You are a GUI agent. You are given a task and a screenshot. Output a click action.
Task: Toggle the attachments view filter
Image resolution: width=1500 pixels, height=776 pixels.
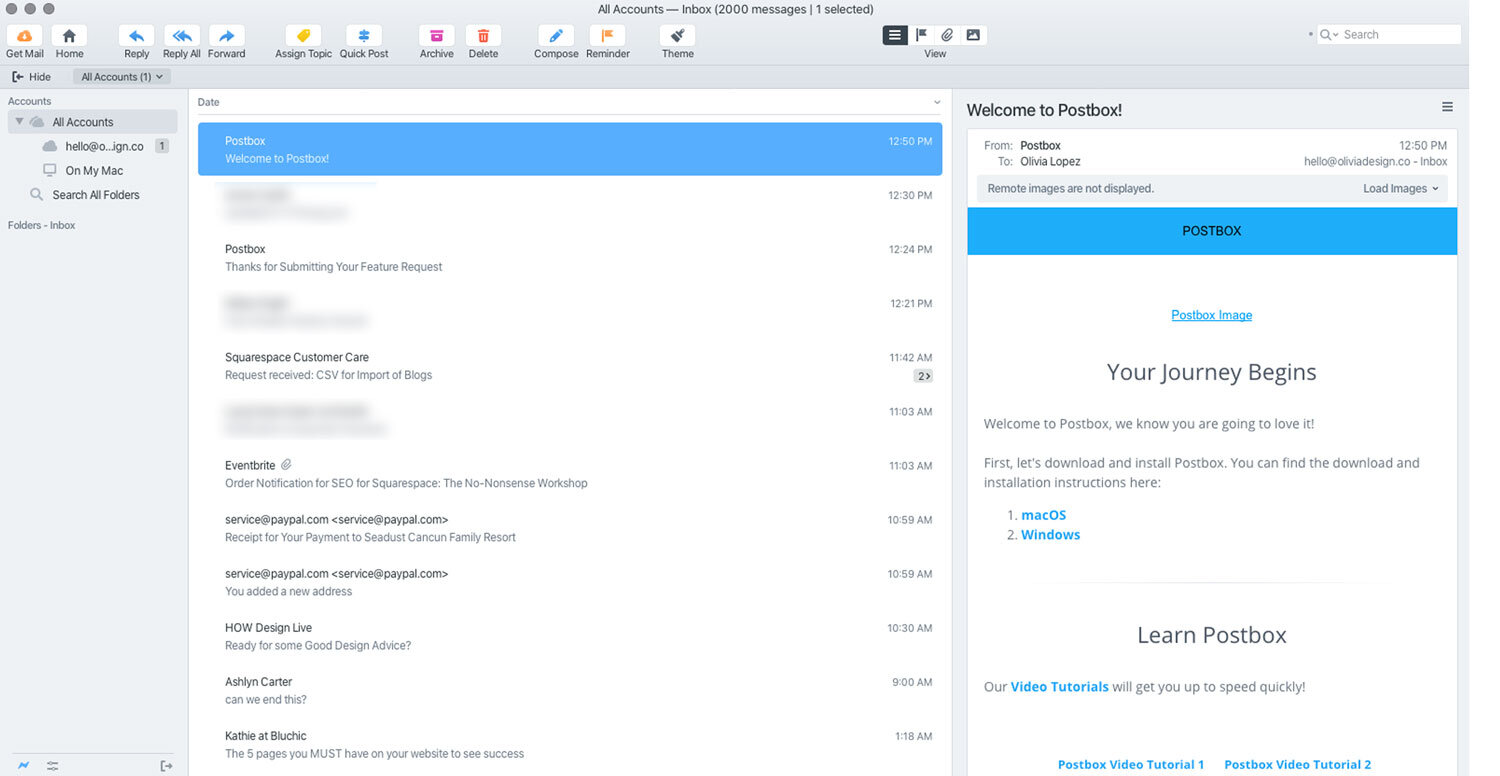coord(947,35)
